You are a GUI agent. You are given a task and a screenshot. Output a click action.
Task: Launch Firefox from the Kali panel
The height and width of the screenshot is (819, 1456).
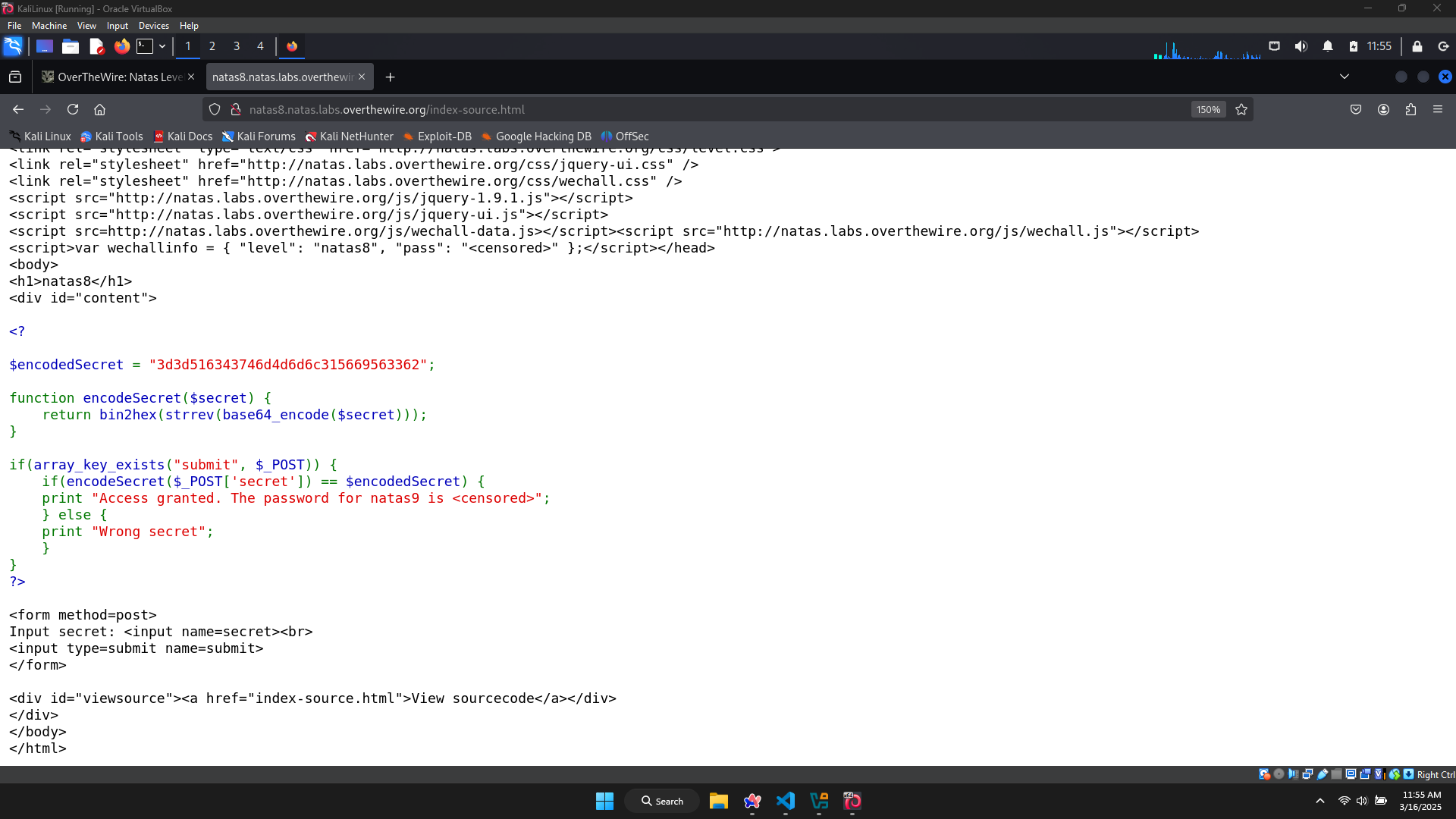point(121,46)
